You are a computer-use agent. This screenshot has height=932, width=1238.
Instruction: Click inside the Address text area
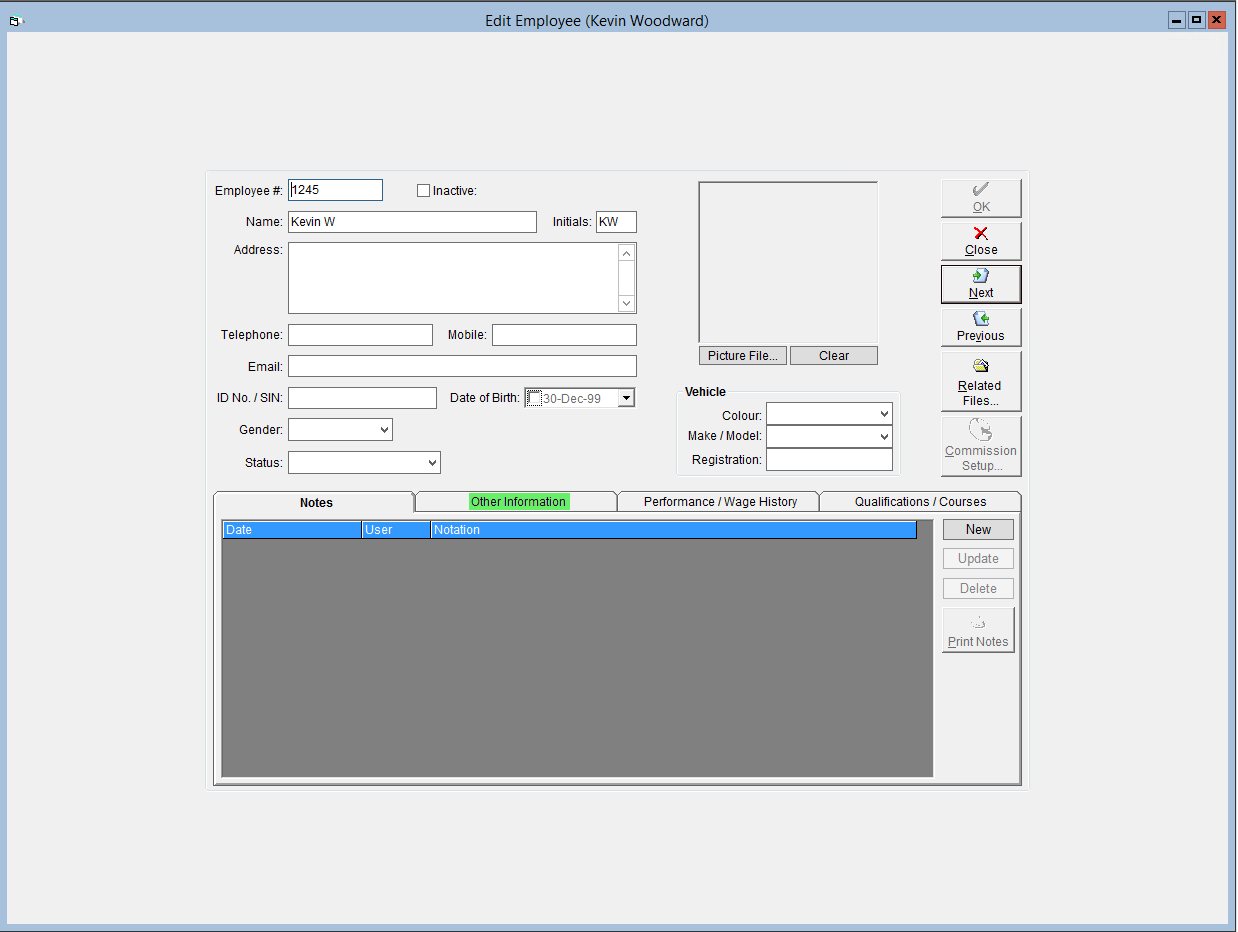(x=453, y=278)
